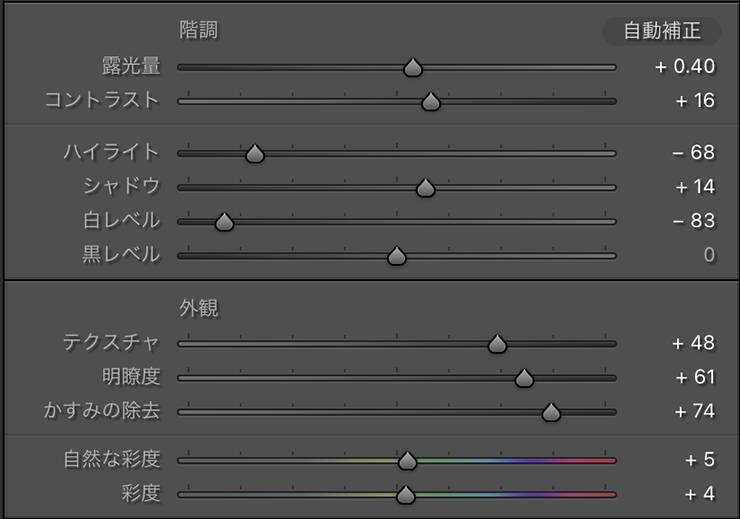Click the テクスチャ texture slider handle
The height and width of the screenshot is (519, 740).
[x=497, y=344]
